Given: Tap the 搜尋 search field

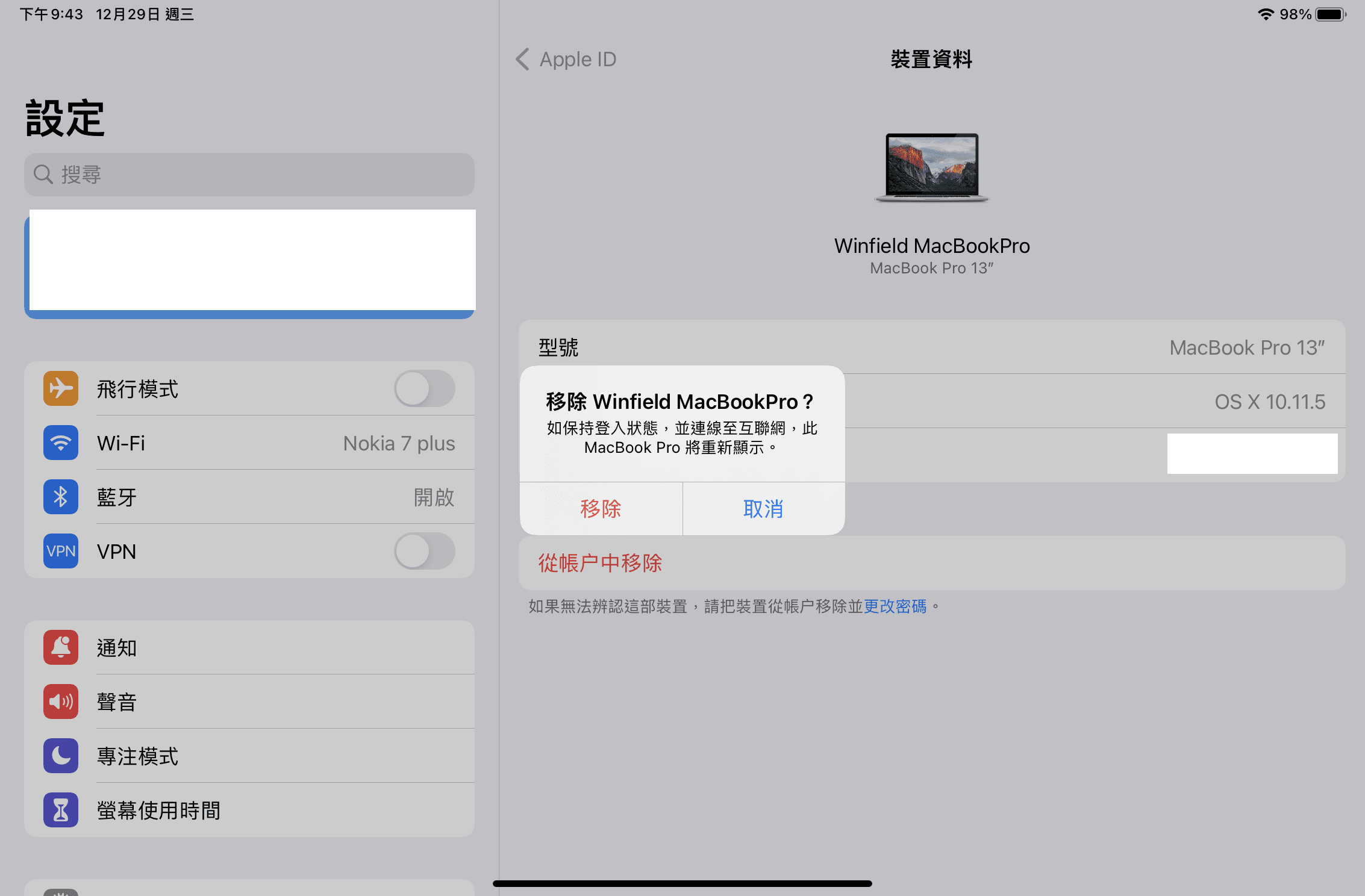Looking at the screenshot, I should pyautogui.click(x=249, y=175).
